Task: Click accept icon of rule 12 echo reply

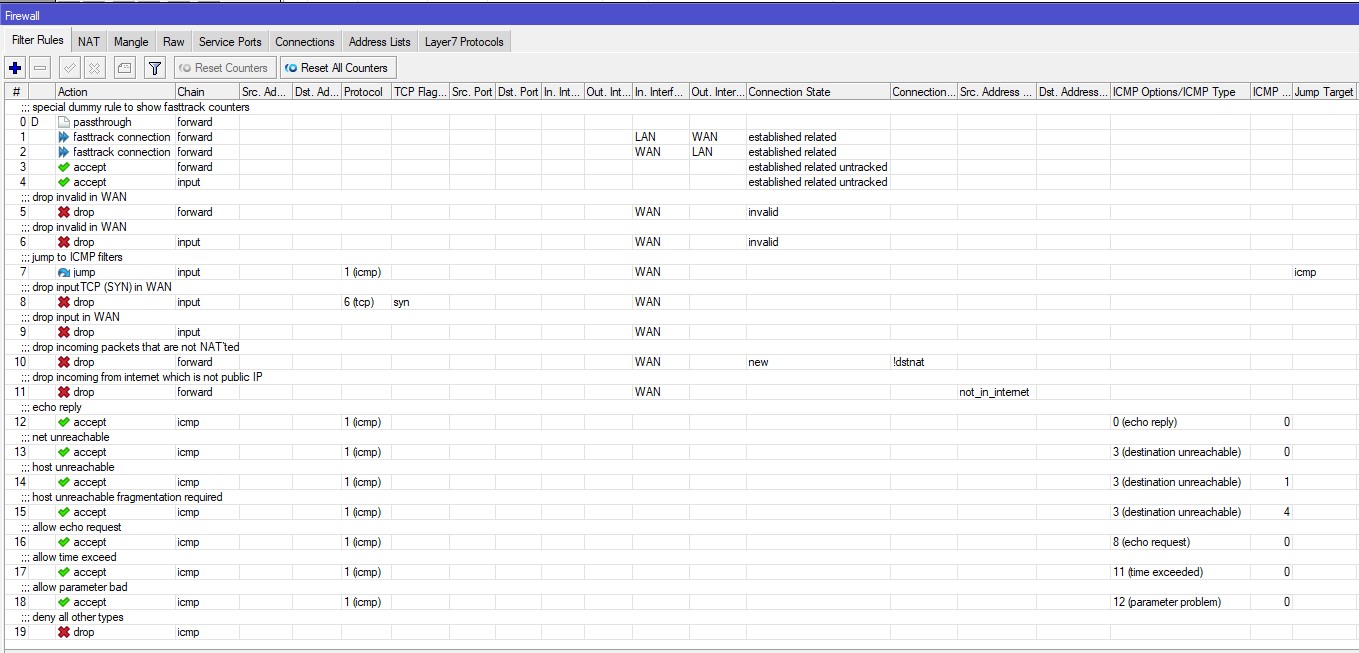Action: pos(64,422)
